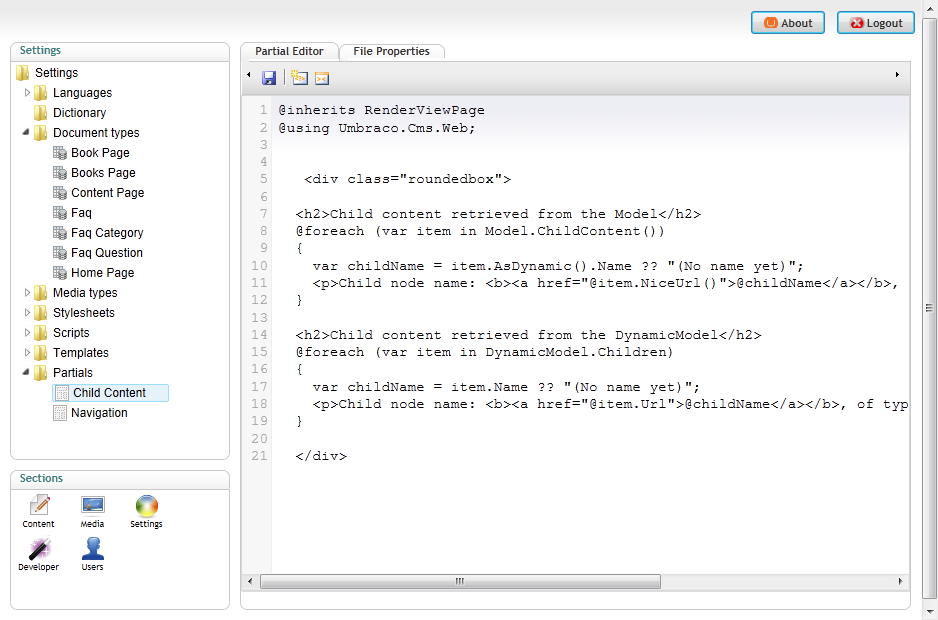
Task: Click the Save disk icon in editor toolbar
Action: pos(269,78)
